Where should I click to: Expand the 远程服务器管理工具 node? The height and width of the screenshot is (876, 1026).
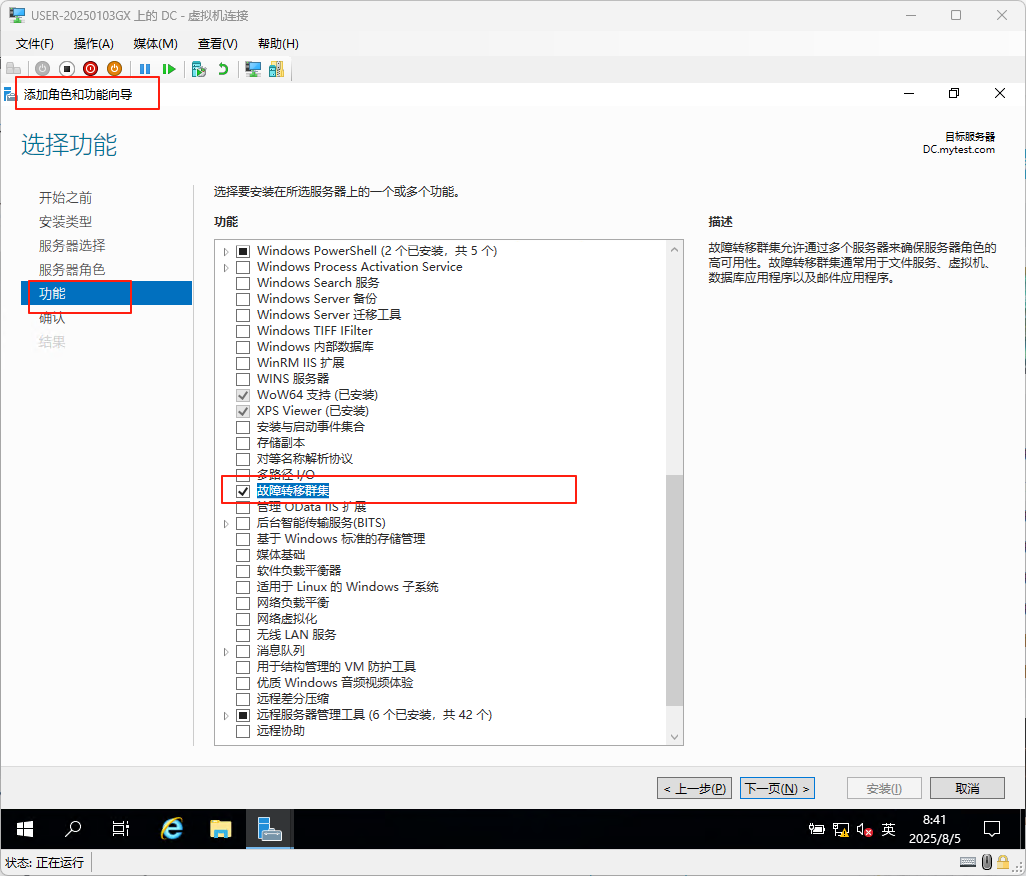click(x=226, y=716)
